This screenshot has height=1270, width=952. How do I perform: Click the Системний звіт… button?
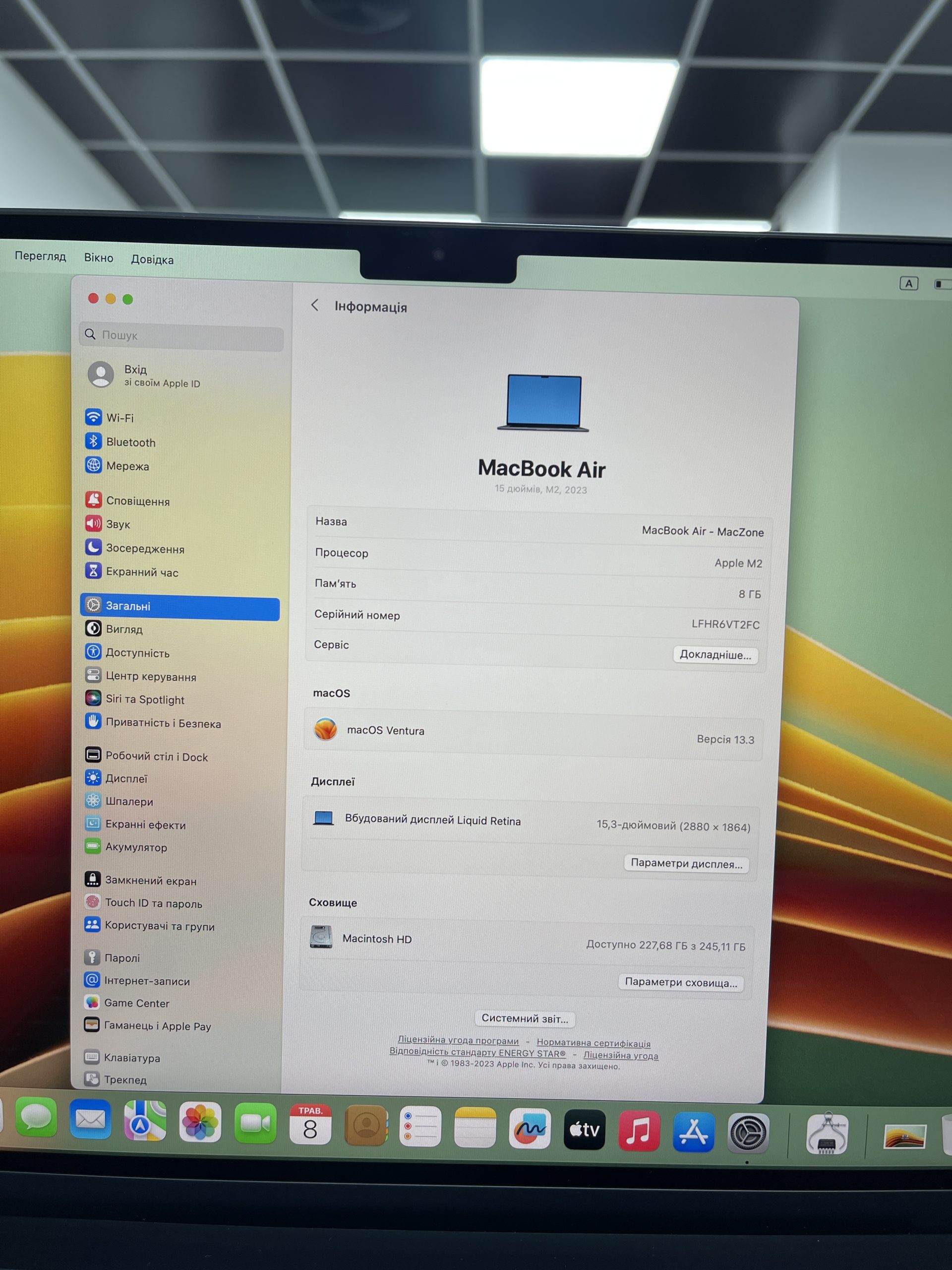(525, 1018)
